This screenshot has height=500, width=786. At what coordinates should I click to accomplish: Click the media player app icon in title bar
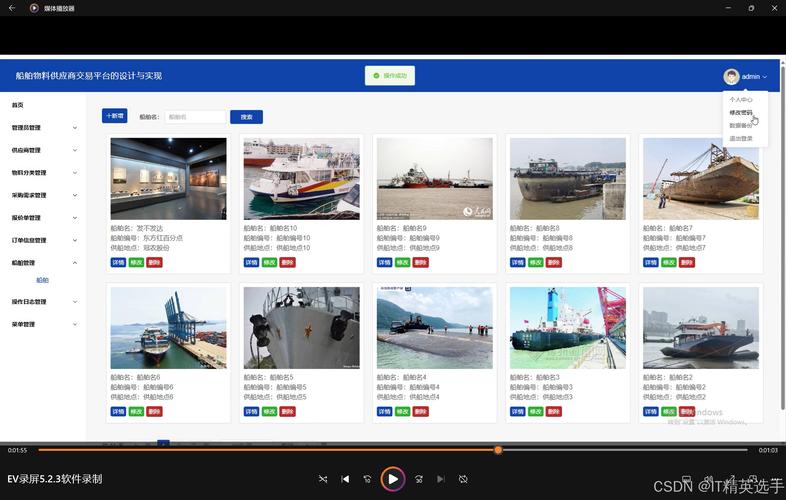[x=34, y=8]
